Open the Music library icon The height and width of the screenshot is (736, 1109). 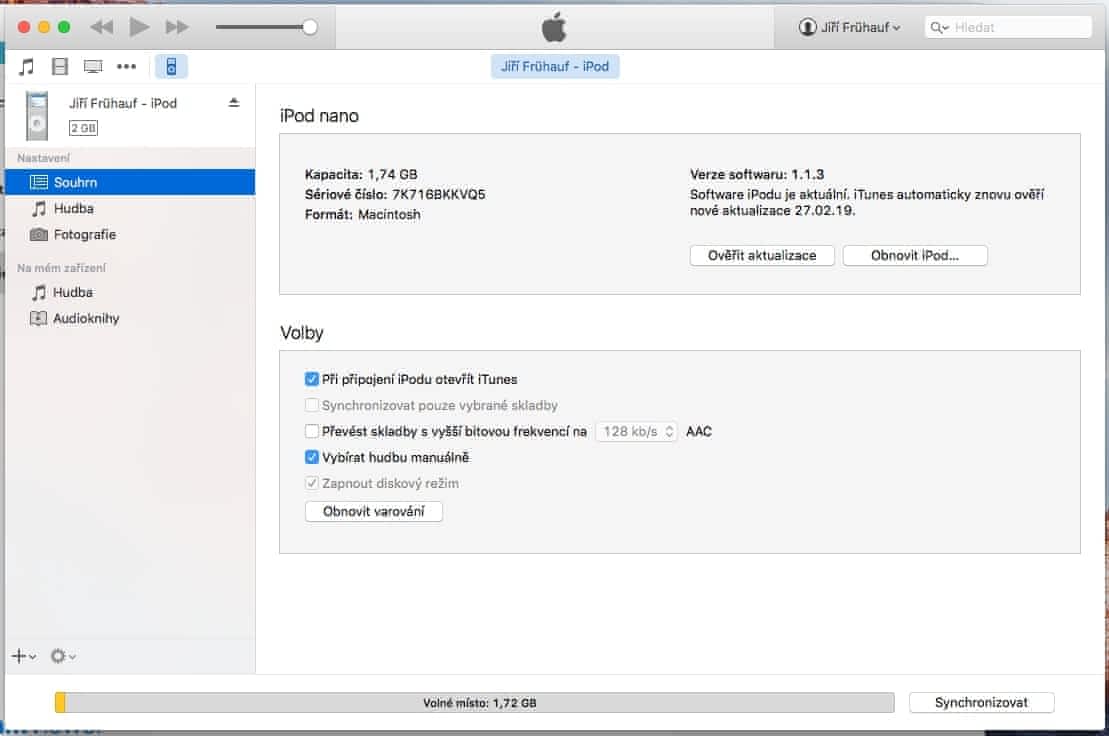[x=26, y=66]
